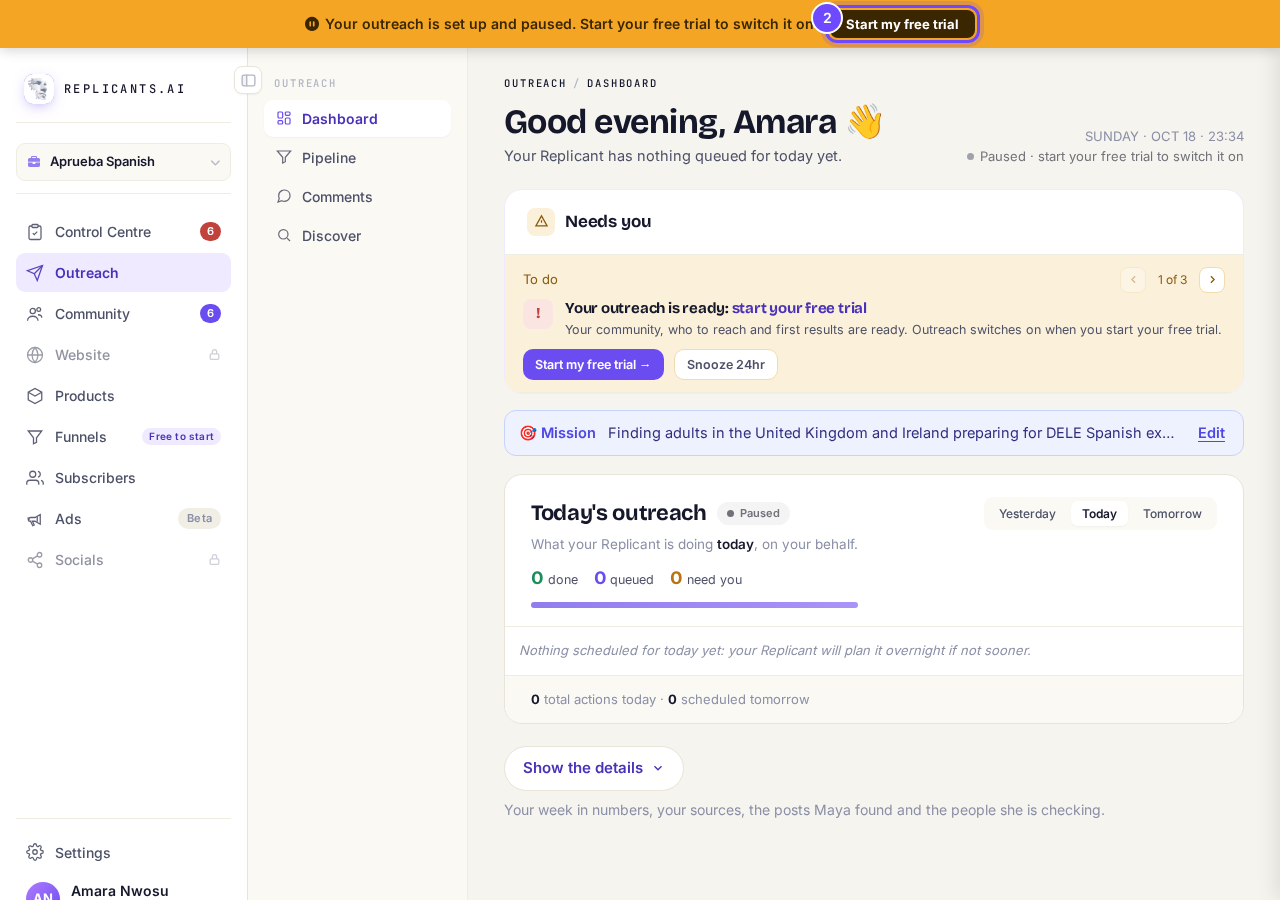The width and height of the screenshot is (1280, 900).
Task: Click the Products box icon
Action: pyautogui.click(x=35, y=396)
